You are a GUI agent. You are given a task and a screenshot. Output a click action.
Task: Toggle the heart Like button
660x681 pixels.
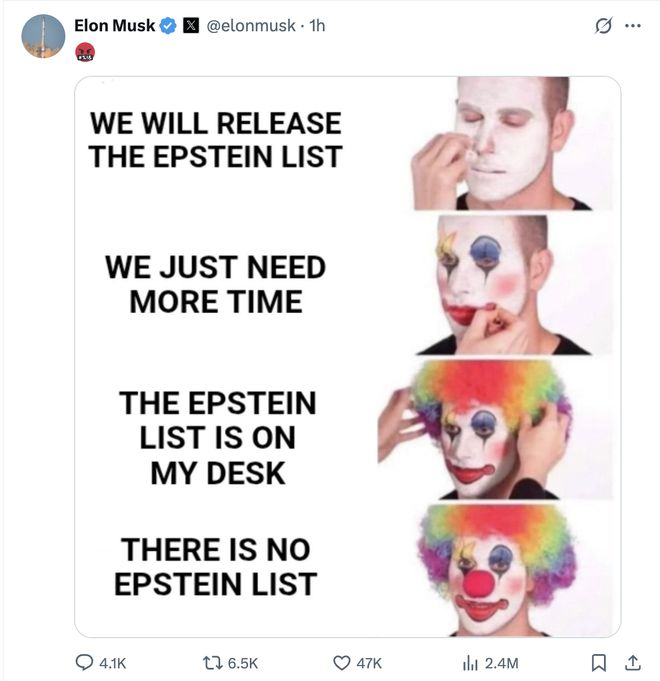(343, 661)
